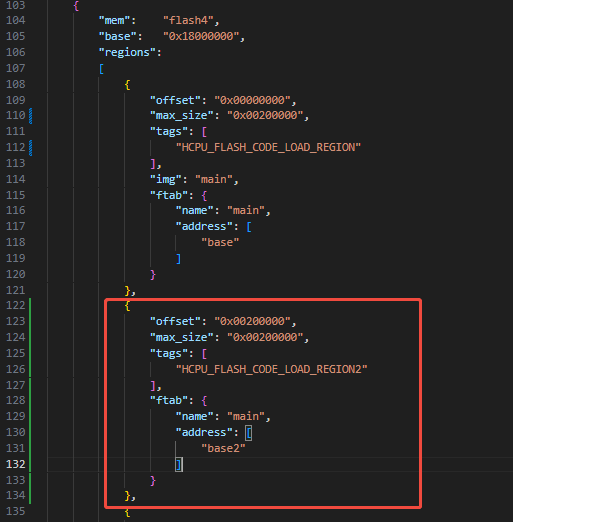
Task: Click the highlighted opening bracket after "address" line 130
Action: 248,433
